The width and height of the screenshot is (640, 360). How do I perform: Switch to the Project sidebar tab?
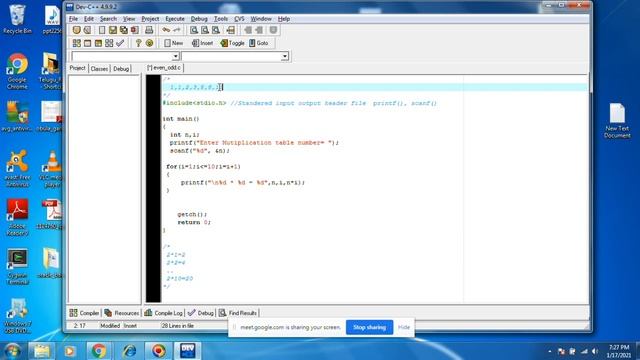[78, 68]
